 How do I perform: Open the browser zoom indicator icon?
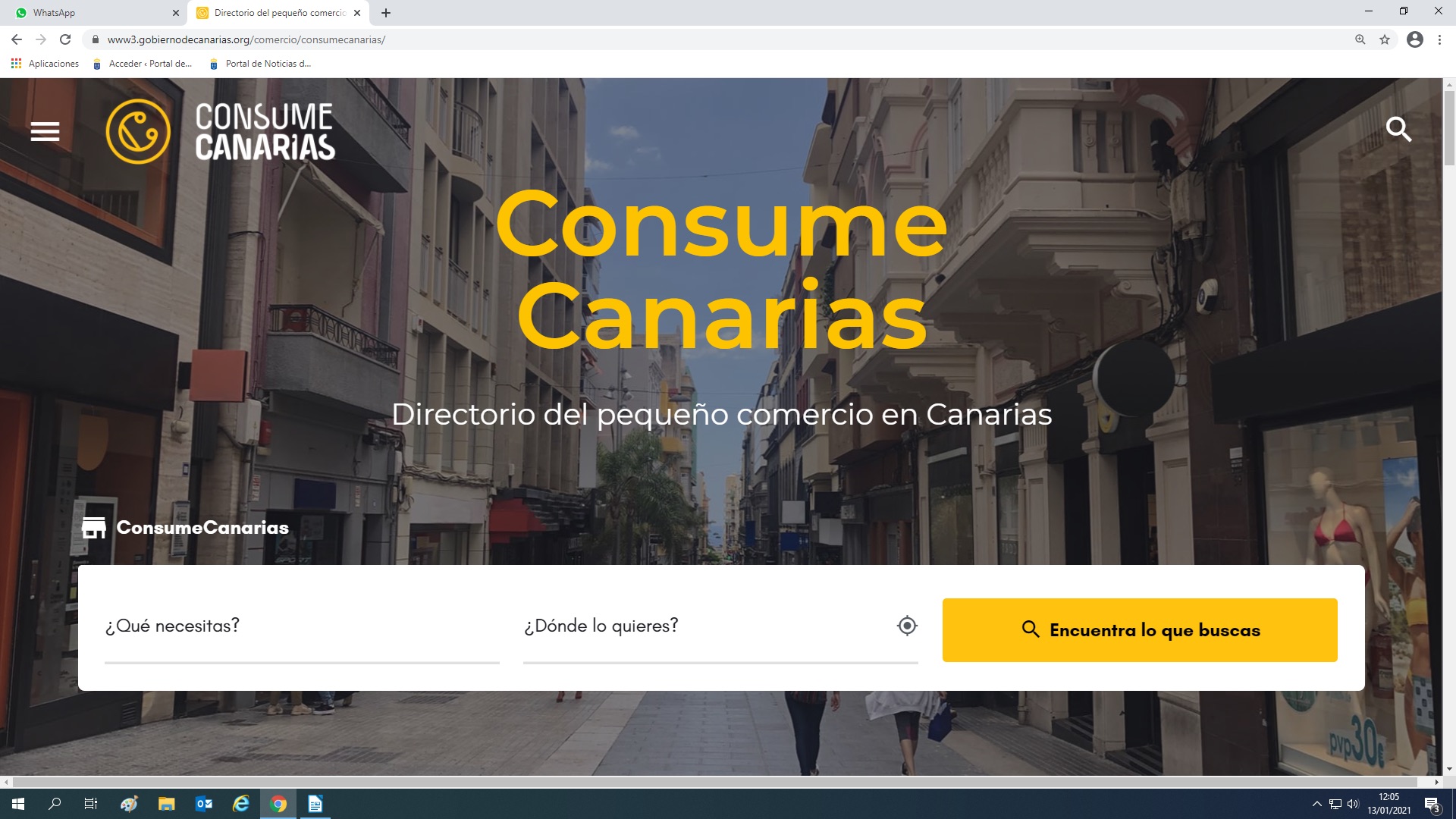[x=1360, y=39]
